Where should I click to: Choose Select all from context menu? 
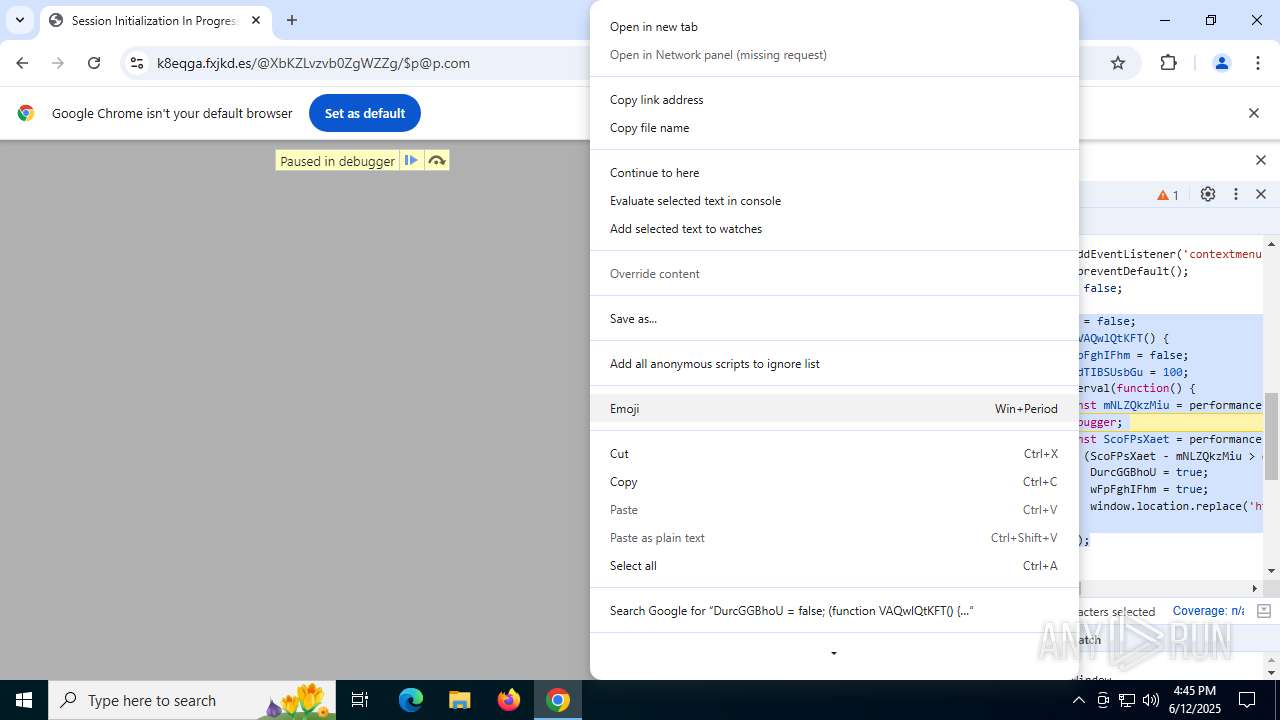834,566
